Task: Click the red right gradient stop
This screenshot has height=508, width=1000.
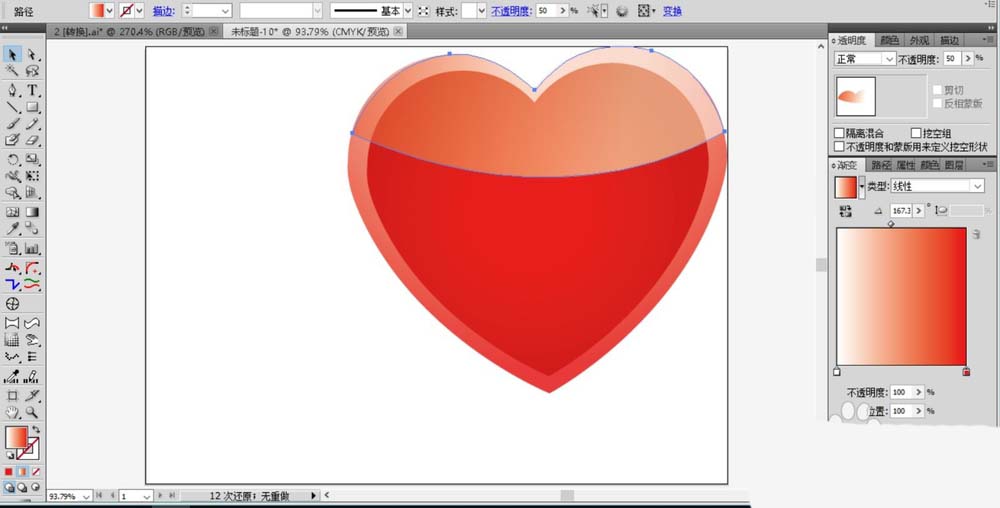Action: coord(966,372)
